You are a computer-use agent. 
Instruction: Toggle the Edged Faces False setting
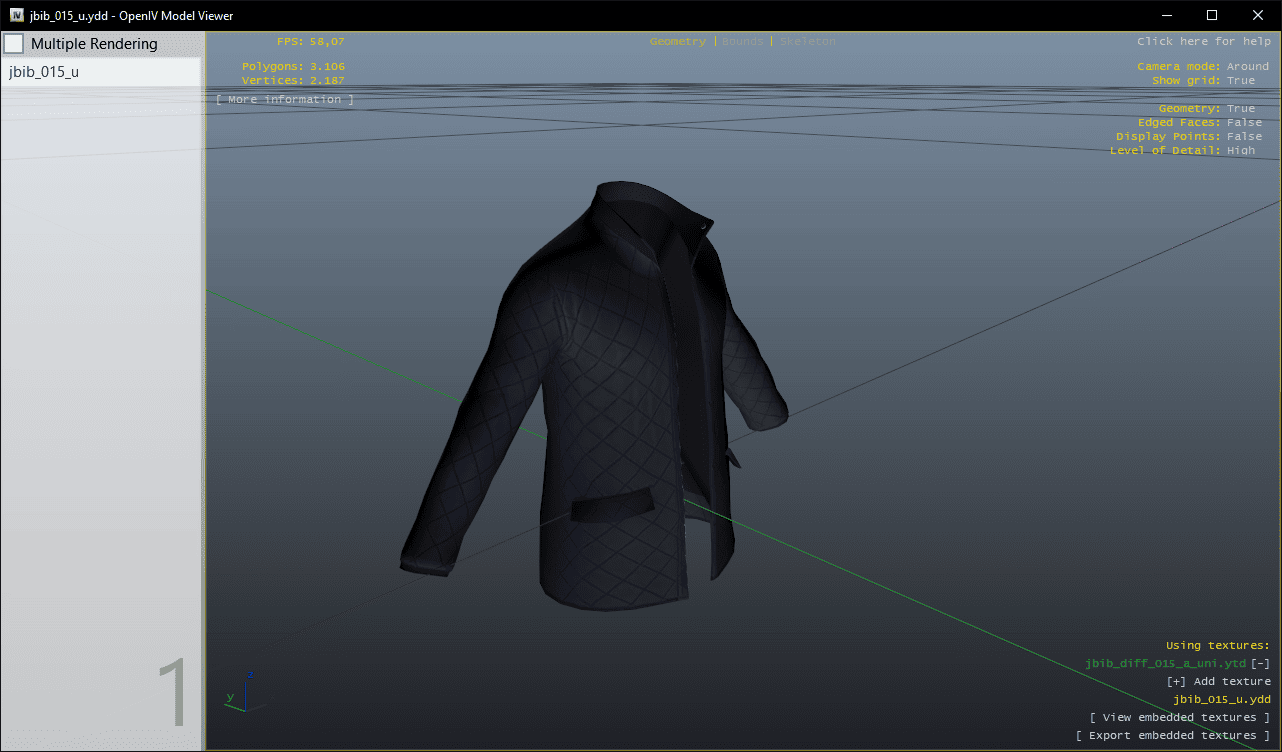coord(1244,123)
